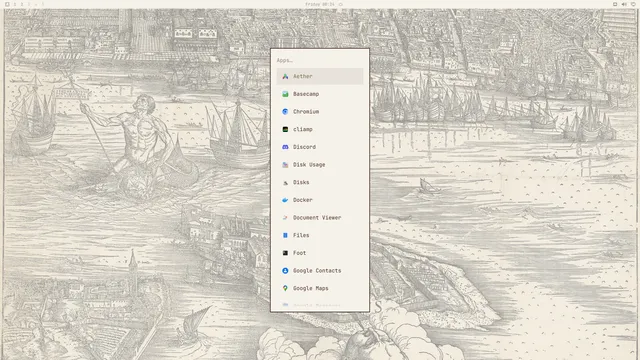The image size is (640, 360).
Task: Open the Disks utility entry
Action: (x=320, y=182)
